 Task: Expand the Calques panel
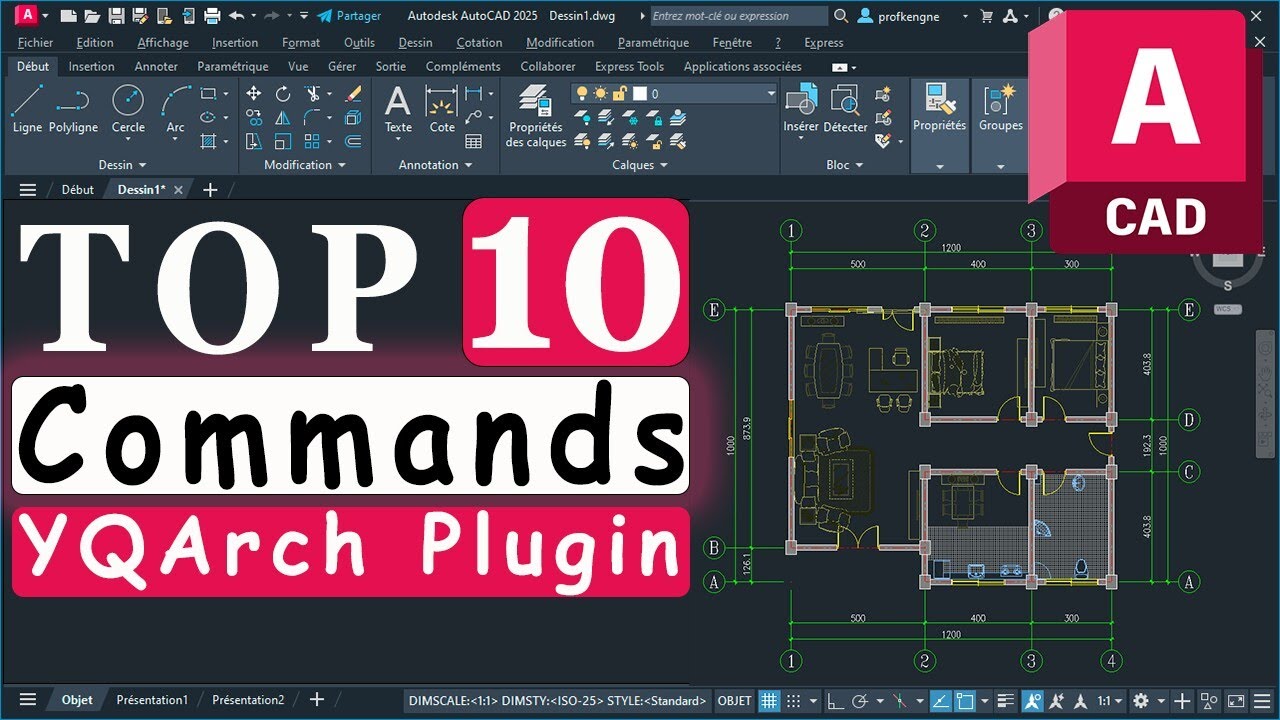640,165
